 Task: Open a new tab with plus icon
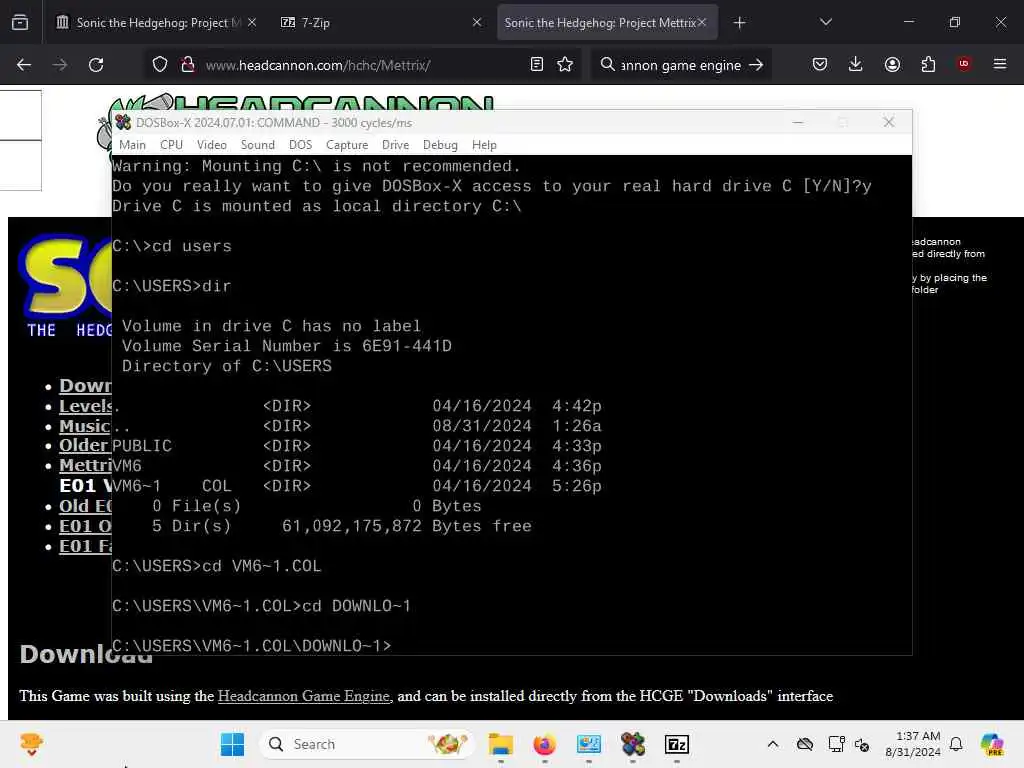point(739,23)
